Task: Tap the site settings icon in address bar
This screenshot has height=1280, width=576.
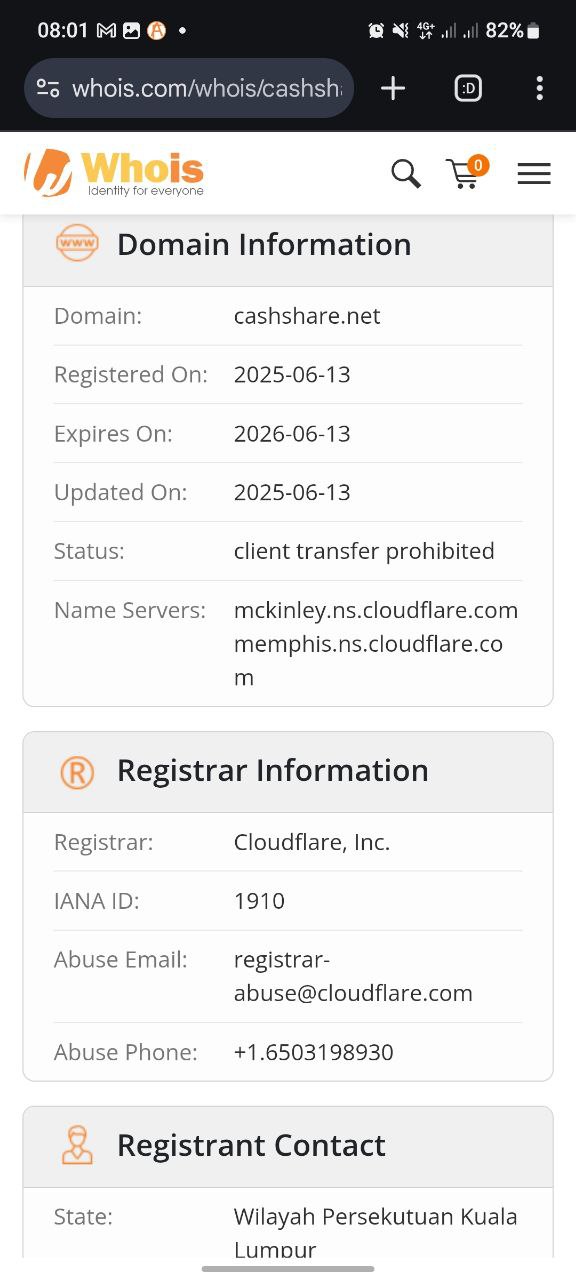Action: [48, 88]
